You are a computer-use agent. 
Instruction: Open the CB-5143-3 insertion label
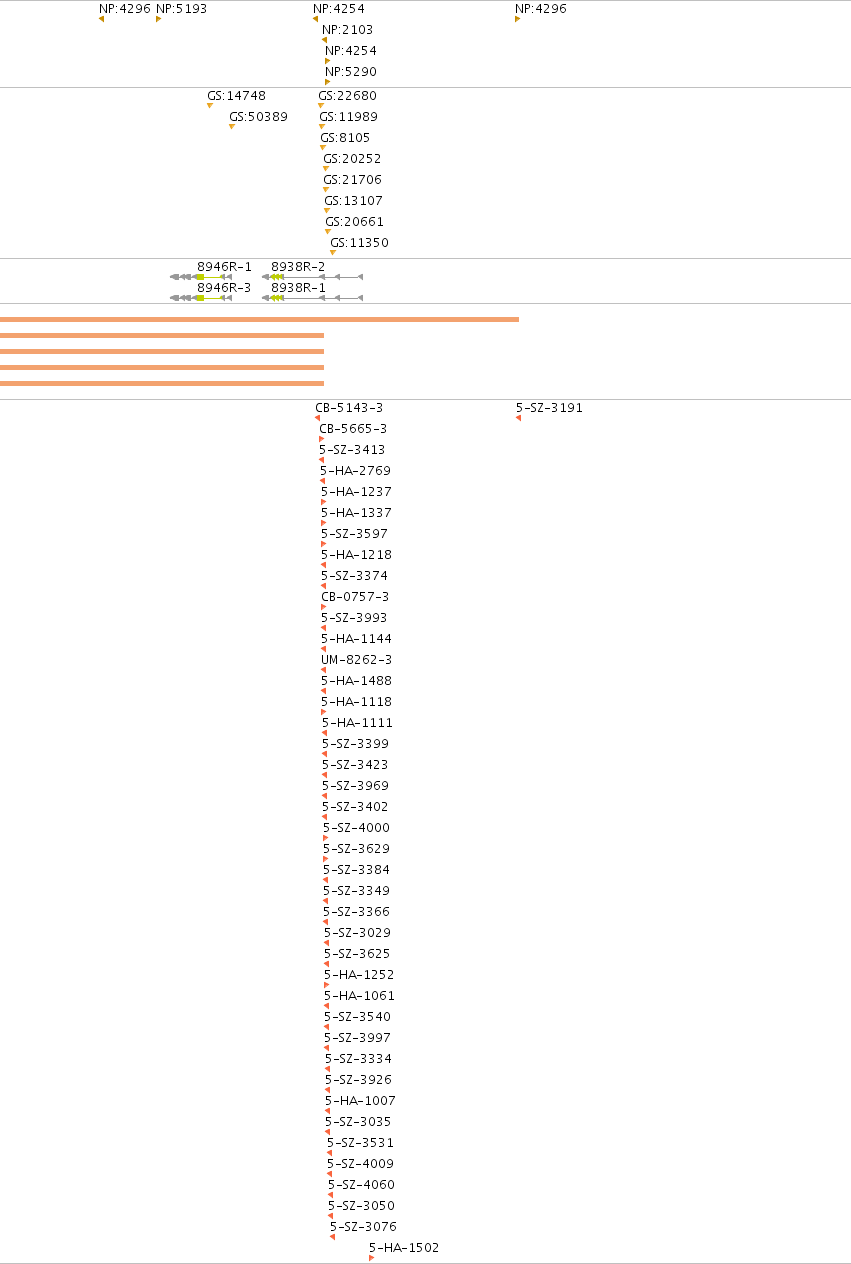tap(349, 407)
